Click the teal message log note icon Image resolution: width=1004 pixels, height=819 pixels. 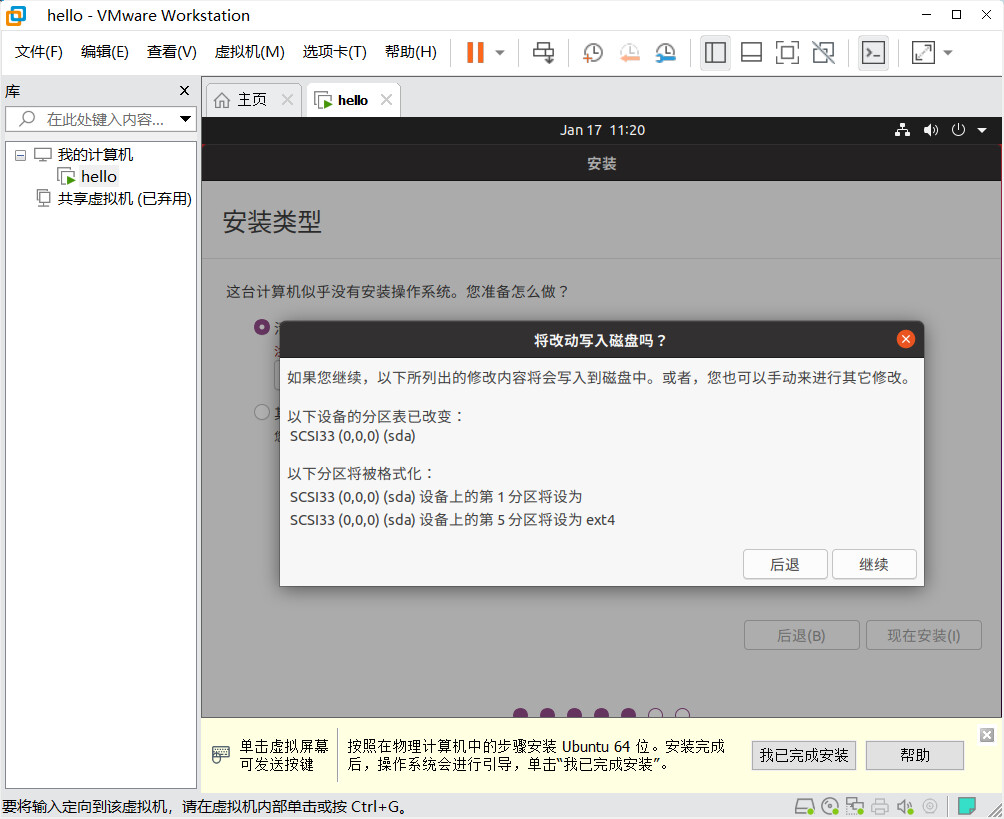click(966, 806)
